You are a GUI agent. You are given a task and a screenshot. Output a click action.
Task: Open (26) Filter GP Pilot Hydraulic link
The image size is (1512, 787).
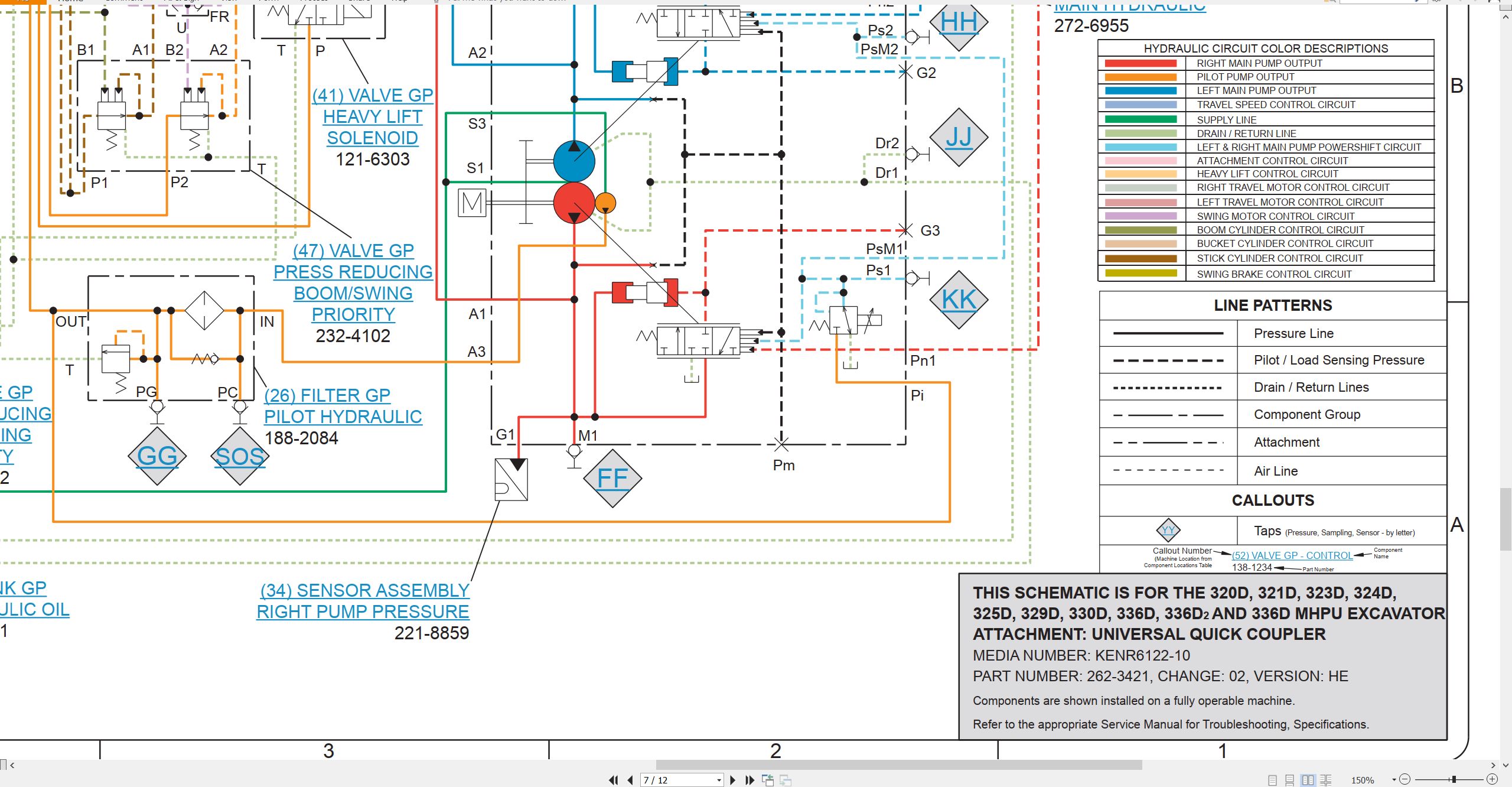click(x=343, y=406)
